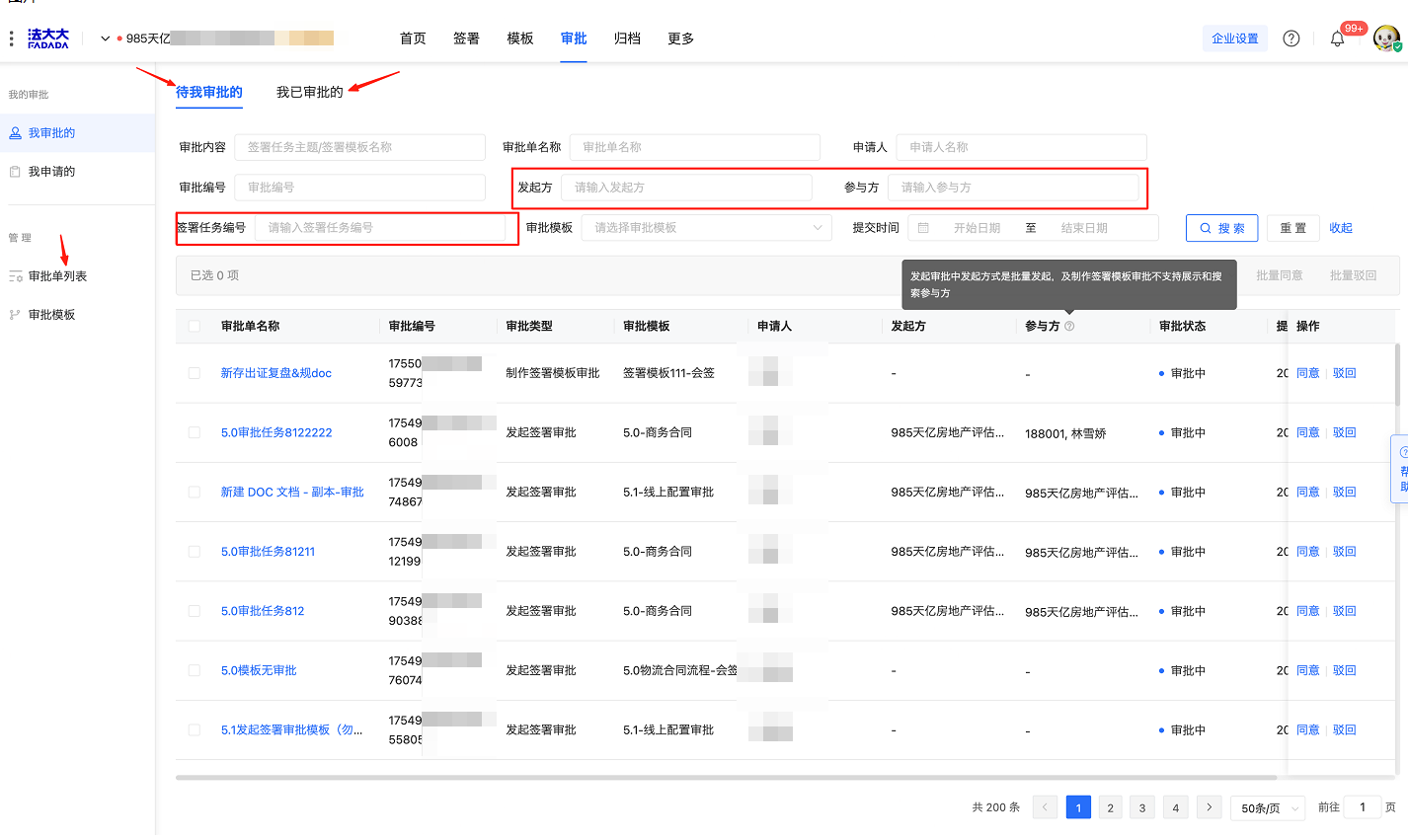Click the 审批单名称 input field
The image size is (1408, 840).
tap(695, 147)
